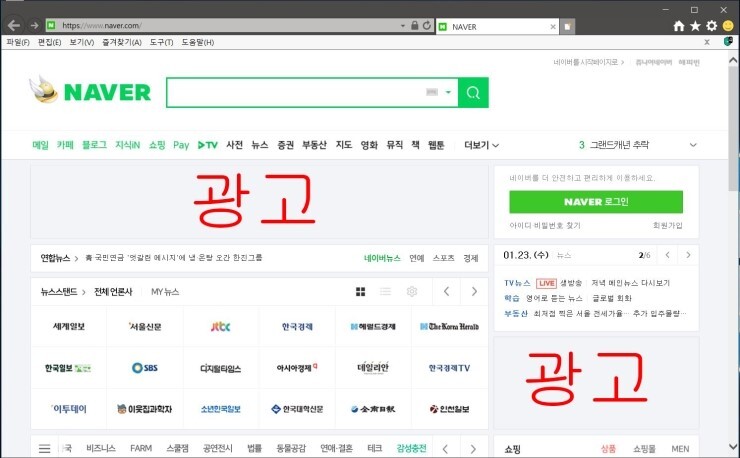
Task: Open the jtbc press logo
Action: [x=220, y=327]
